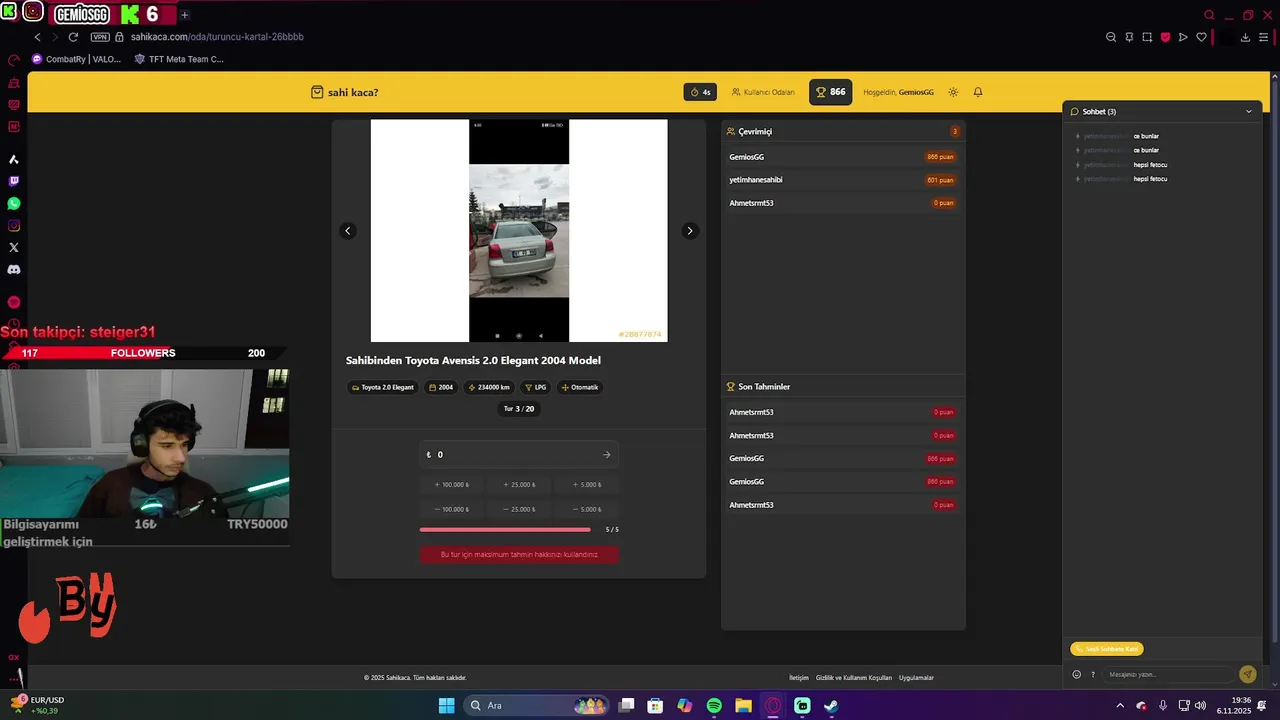
Task: Bookmark page with the heart icon
Action: (1201, 37)
